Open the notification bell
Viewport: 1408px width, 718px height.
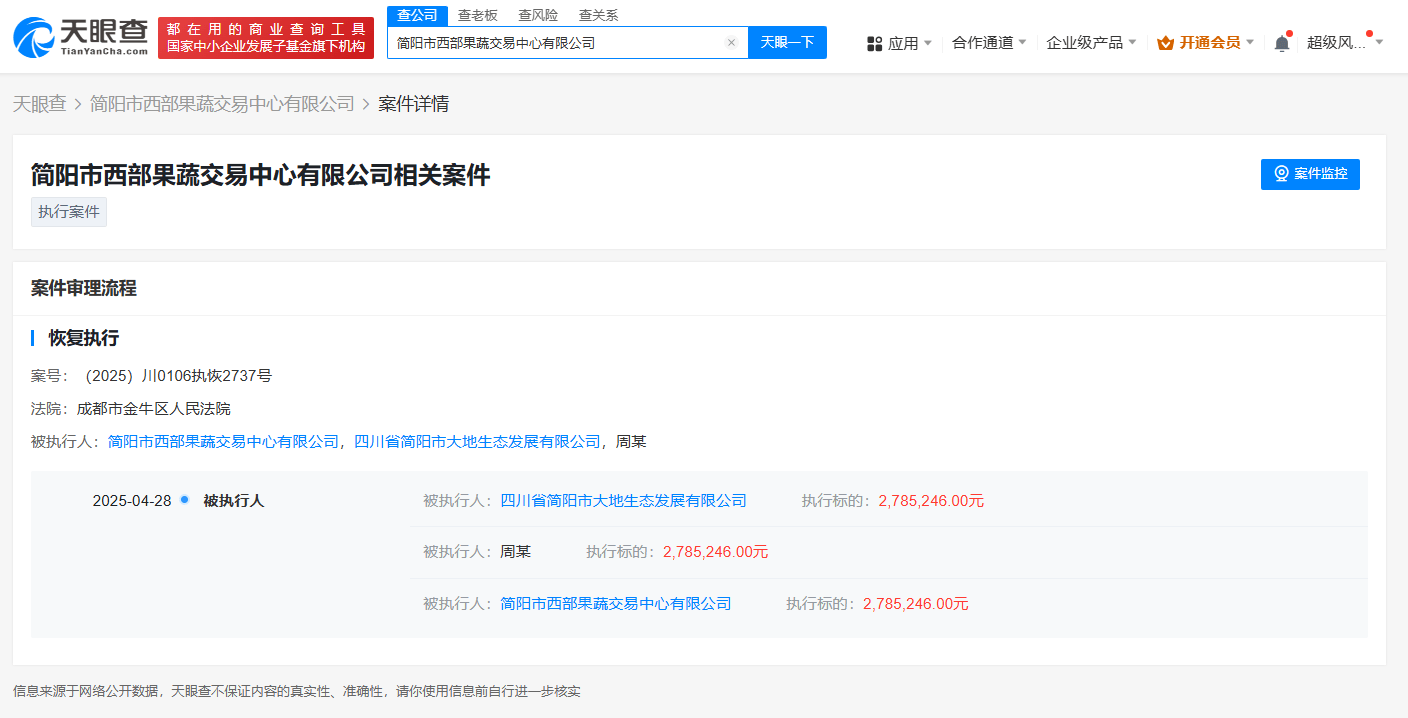click(x=1281, y=43)
